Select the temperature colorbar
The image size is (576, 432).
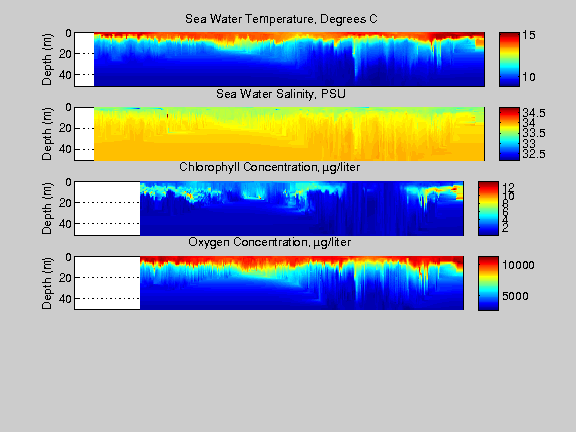pyautogui.click(x=509, y=59)
